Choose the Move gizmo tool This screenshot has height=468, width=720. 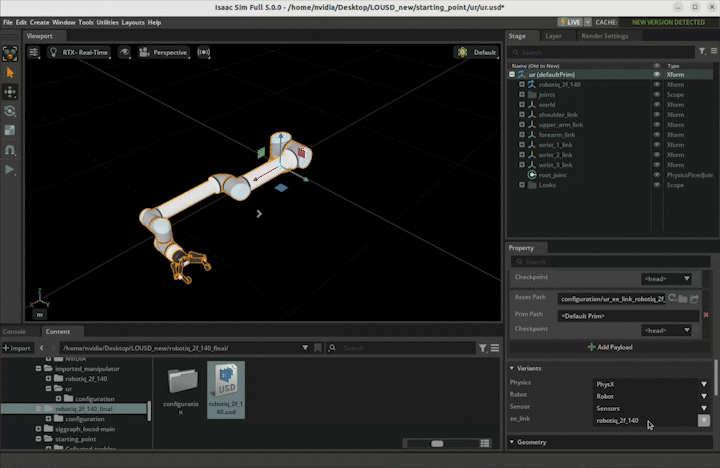[10, 91]
